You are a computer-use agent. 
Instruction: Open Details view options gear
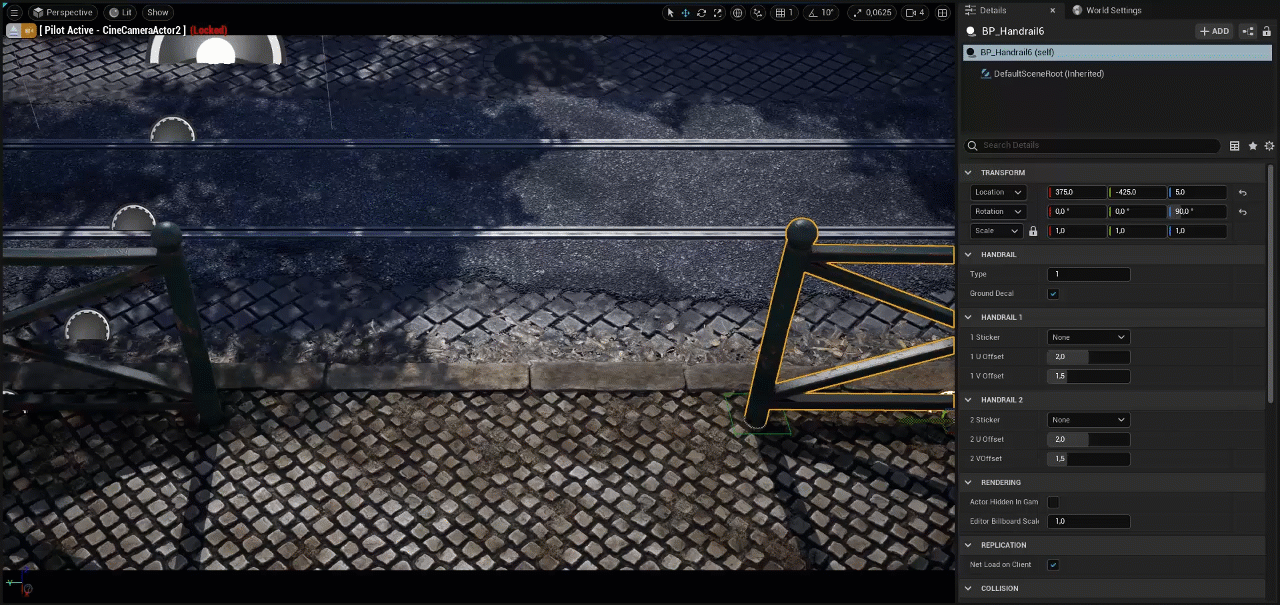[1269, 146]
